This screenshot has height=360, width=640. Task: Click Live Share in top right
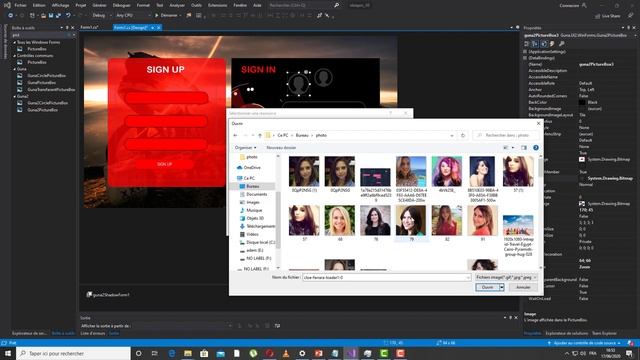click(x=607, y=16)
